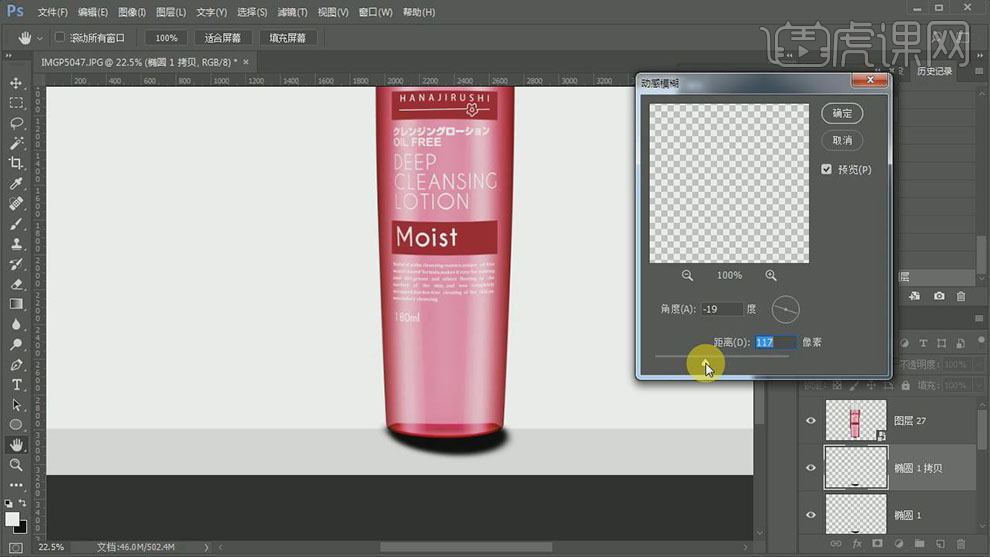Select the Lasso tool
Image resolution: width=990 pixels, height=557 pixels.
[x=16, y=123]
